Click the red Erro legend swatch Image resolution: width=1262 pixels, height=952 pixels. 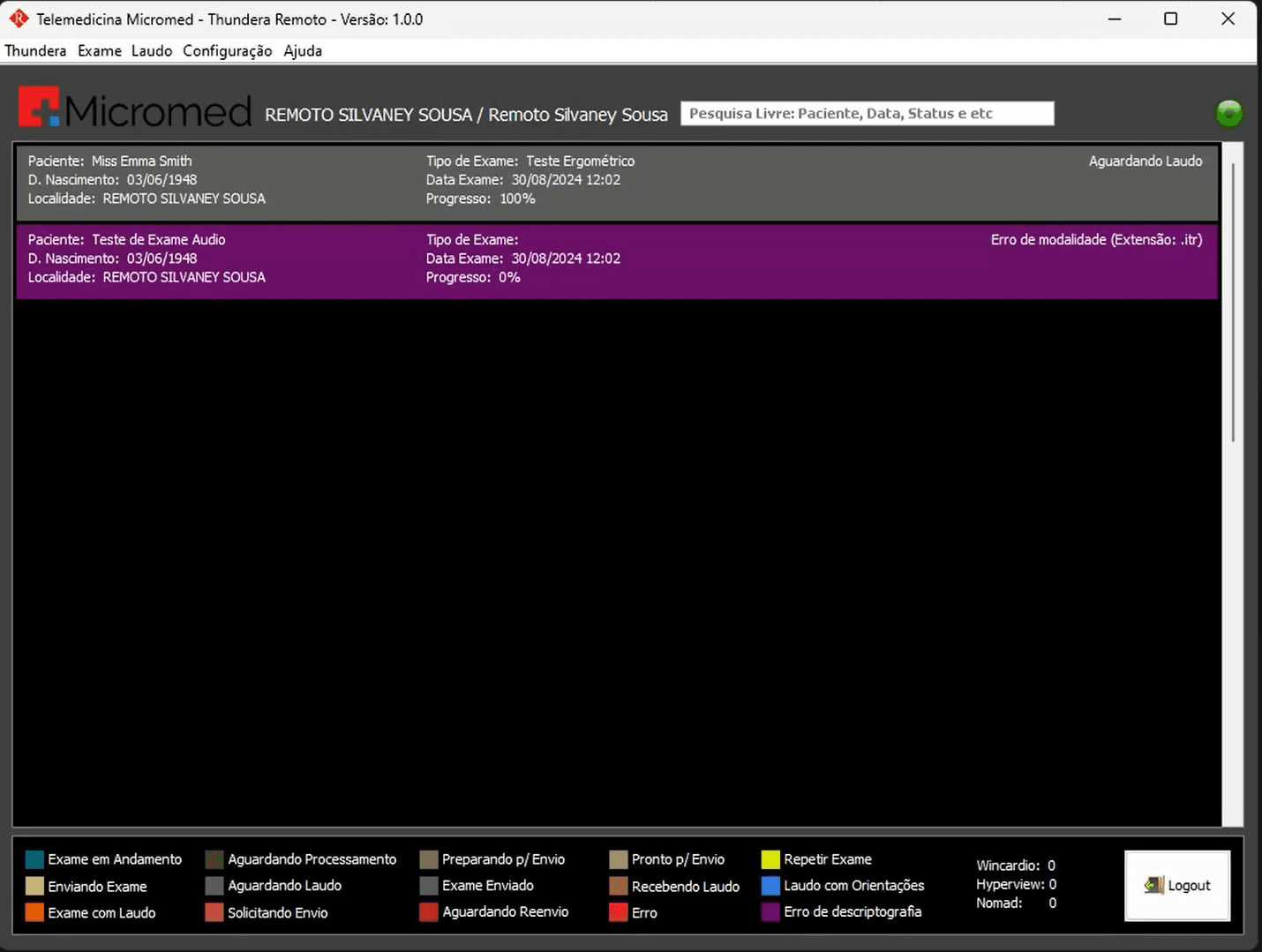pos(618,912)
